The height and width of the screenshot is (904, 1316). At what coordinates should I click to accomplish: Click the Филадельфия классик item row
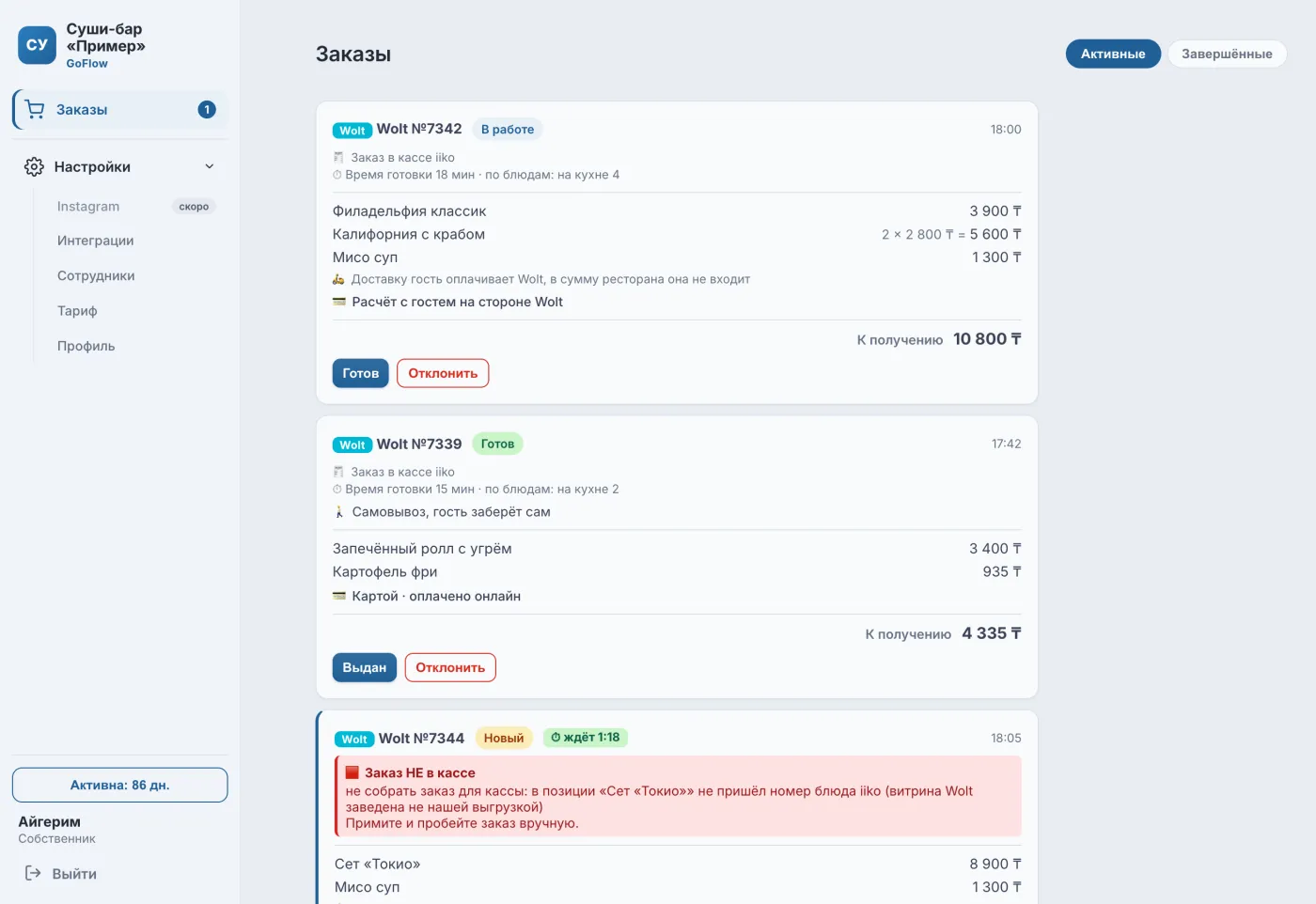click(x=677, y=211)
